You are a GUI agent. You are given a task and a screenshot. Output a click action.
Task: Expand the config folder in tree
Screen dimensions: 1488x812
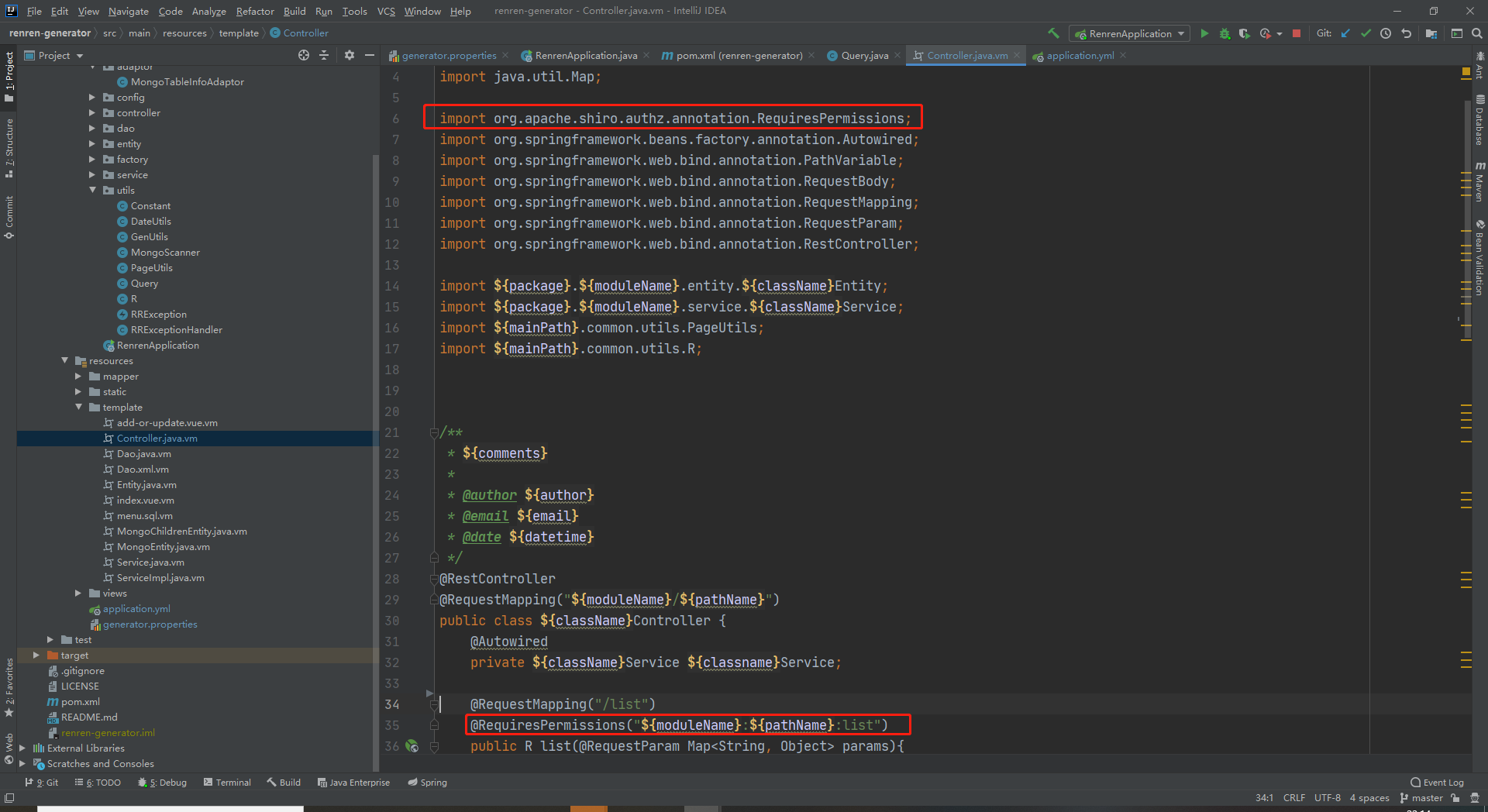pyautogui.click(x=92, y=98)
